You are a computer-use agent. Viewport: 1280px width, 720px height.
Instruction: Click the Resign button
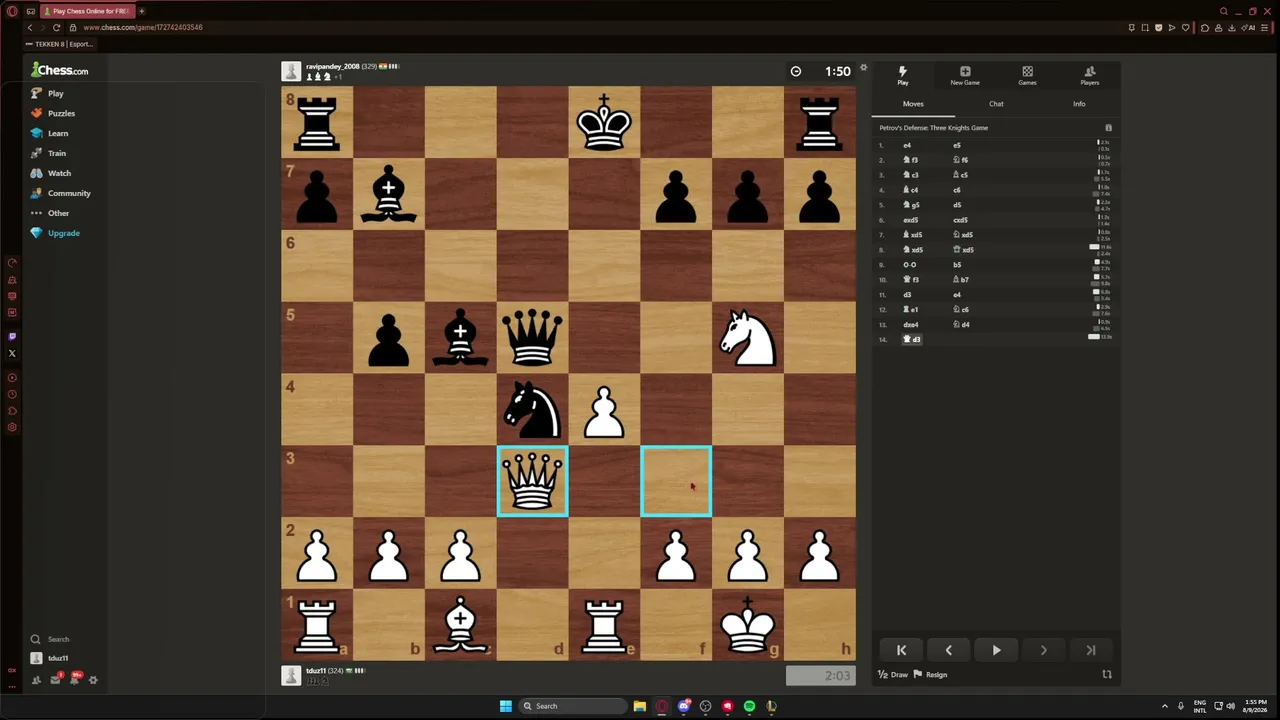[930, 675]
